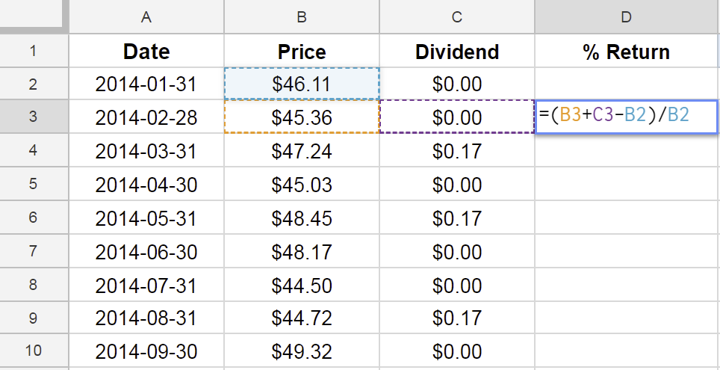This screenshot has height=370, width=720.
Task: Select row 7 header
Action: [x=34, y=251]
